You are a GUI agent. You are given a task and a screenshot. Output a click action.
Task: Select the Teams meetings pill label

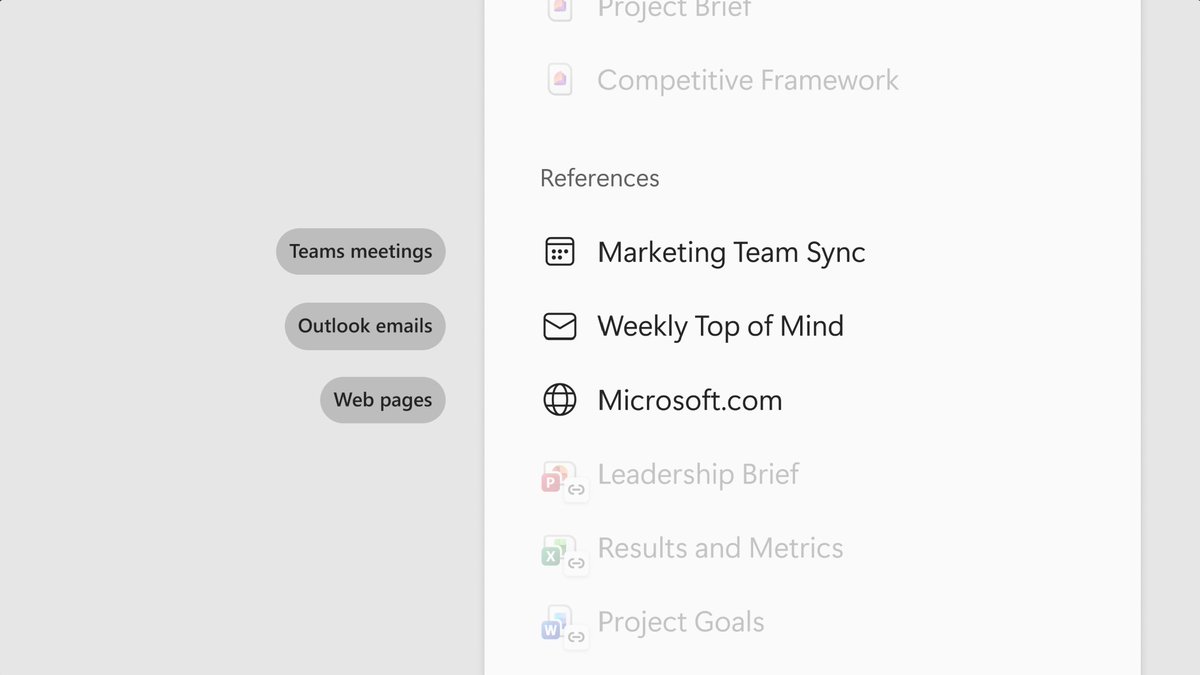pos(361,251)
